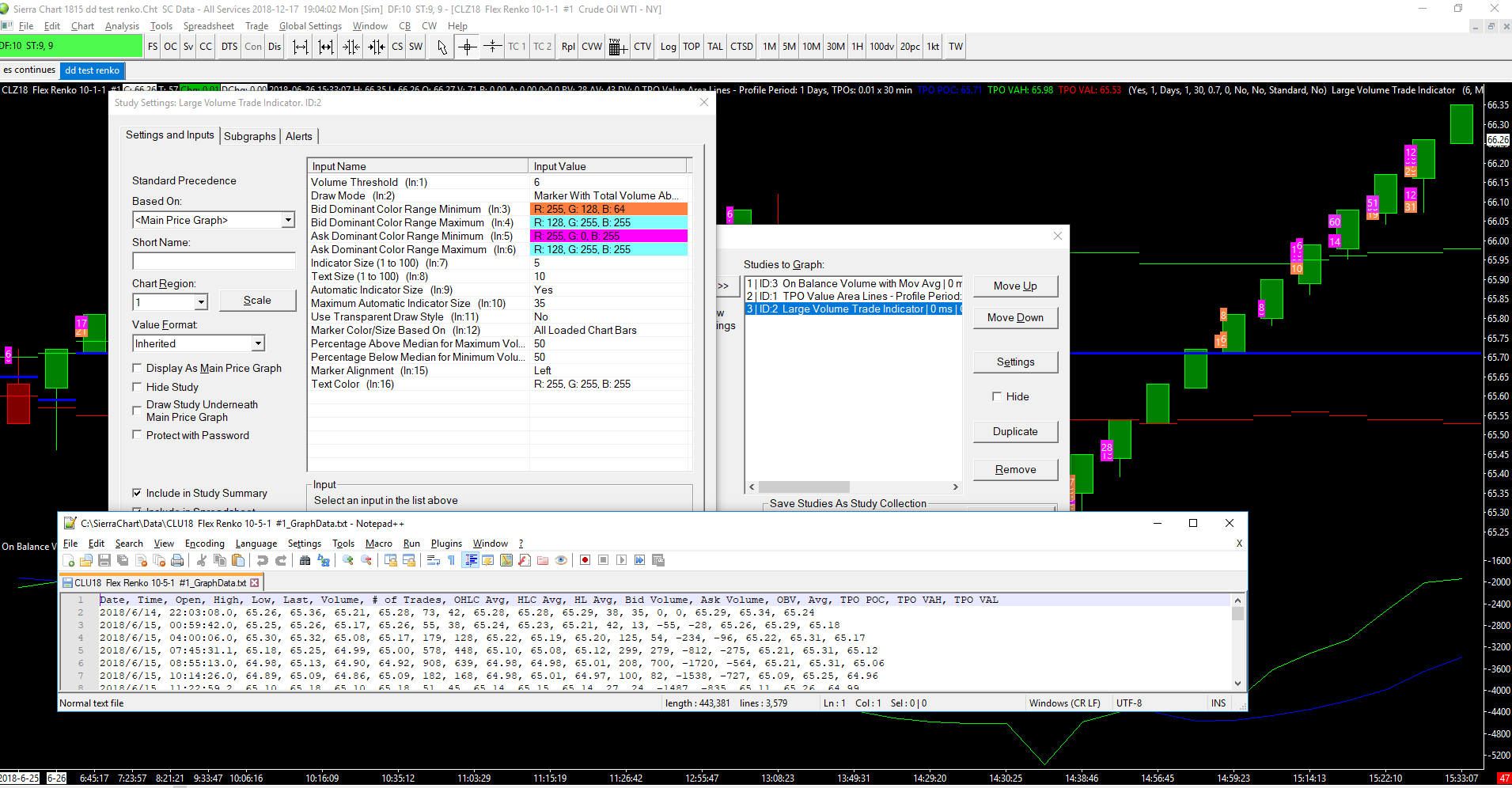Click the Undo arrow in Notepad++ toolbar

pyautogui.click(x=263, y=560)
